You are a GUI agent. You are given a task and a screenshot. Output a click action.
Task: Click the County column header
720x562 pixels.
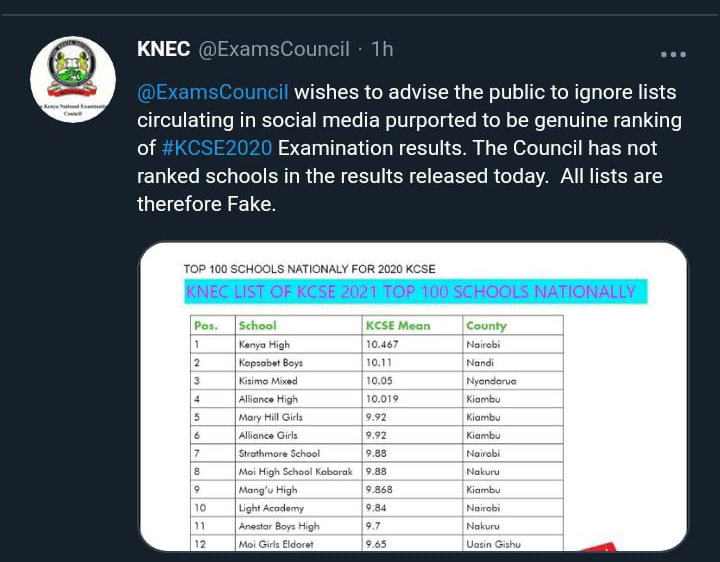(x=486, y=326)
